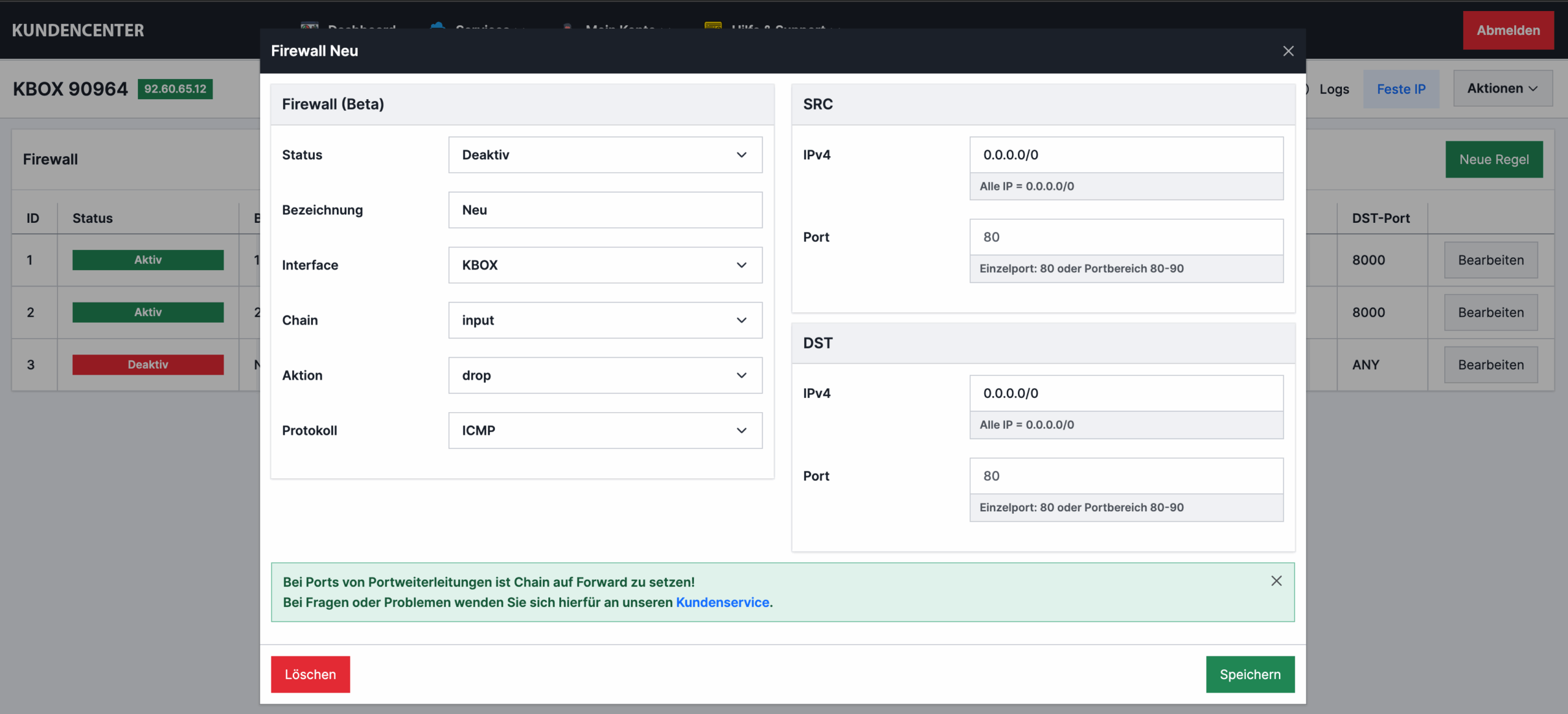Click the DST Port input field

point(1126,476)
